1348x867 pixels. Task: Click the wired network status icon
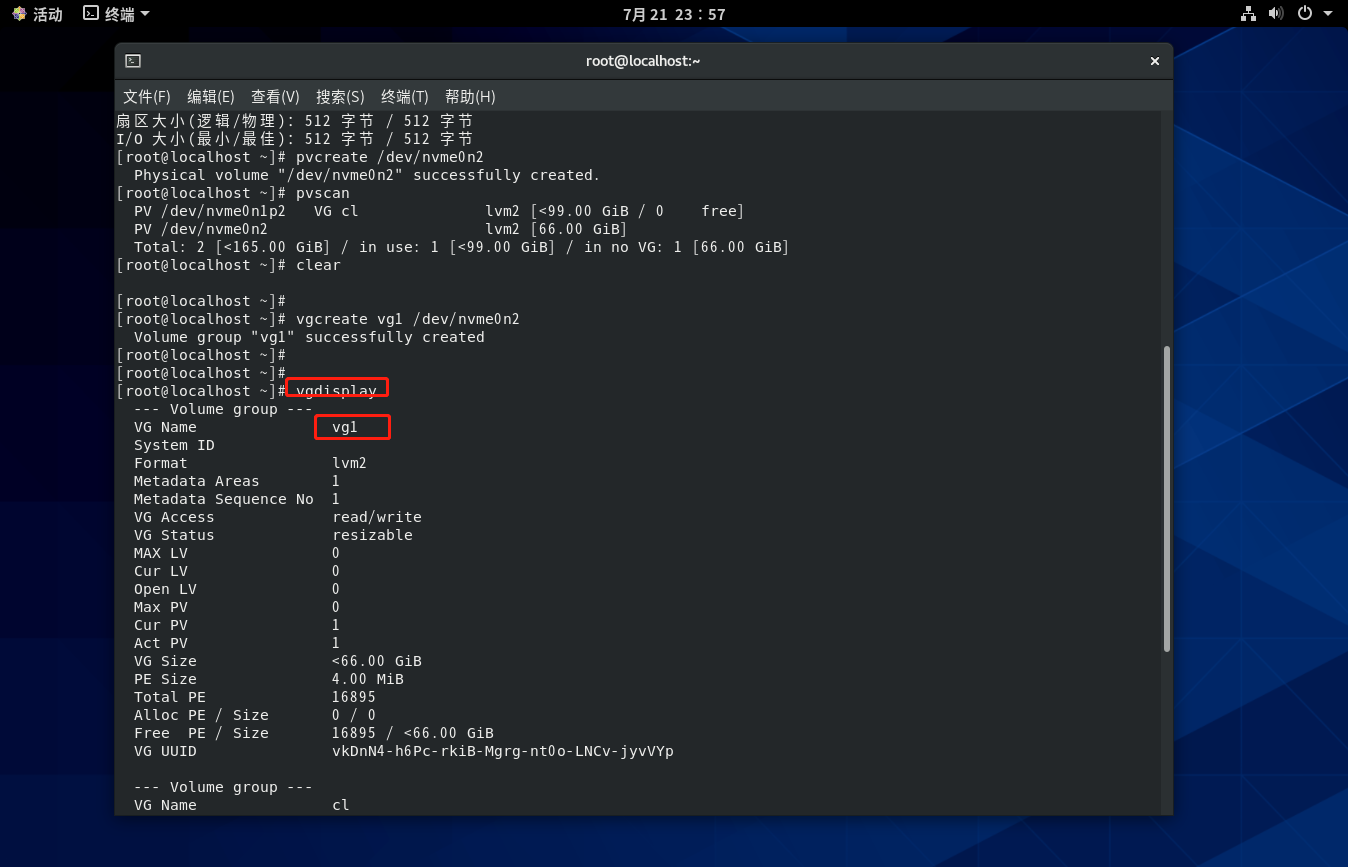pyautogui.click(x=1248, y=14)
